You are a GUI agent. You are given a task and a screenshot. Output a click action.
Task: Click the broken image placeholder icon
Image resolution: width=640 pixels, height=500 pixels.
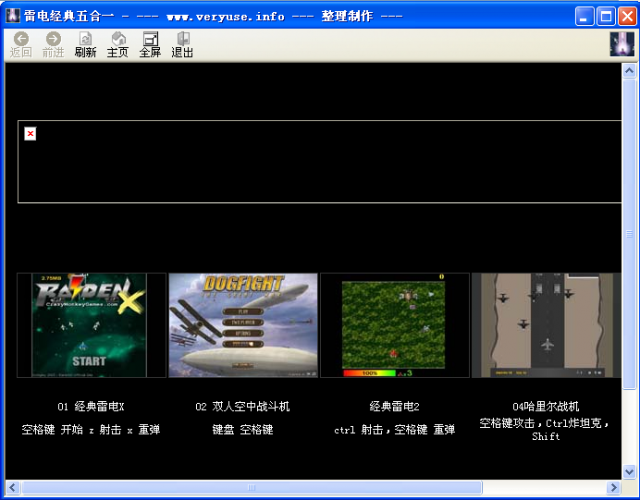pos(30,133)
